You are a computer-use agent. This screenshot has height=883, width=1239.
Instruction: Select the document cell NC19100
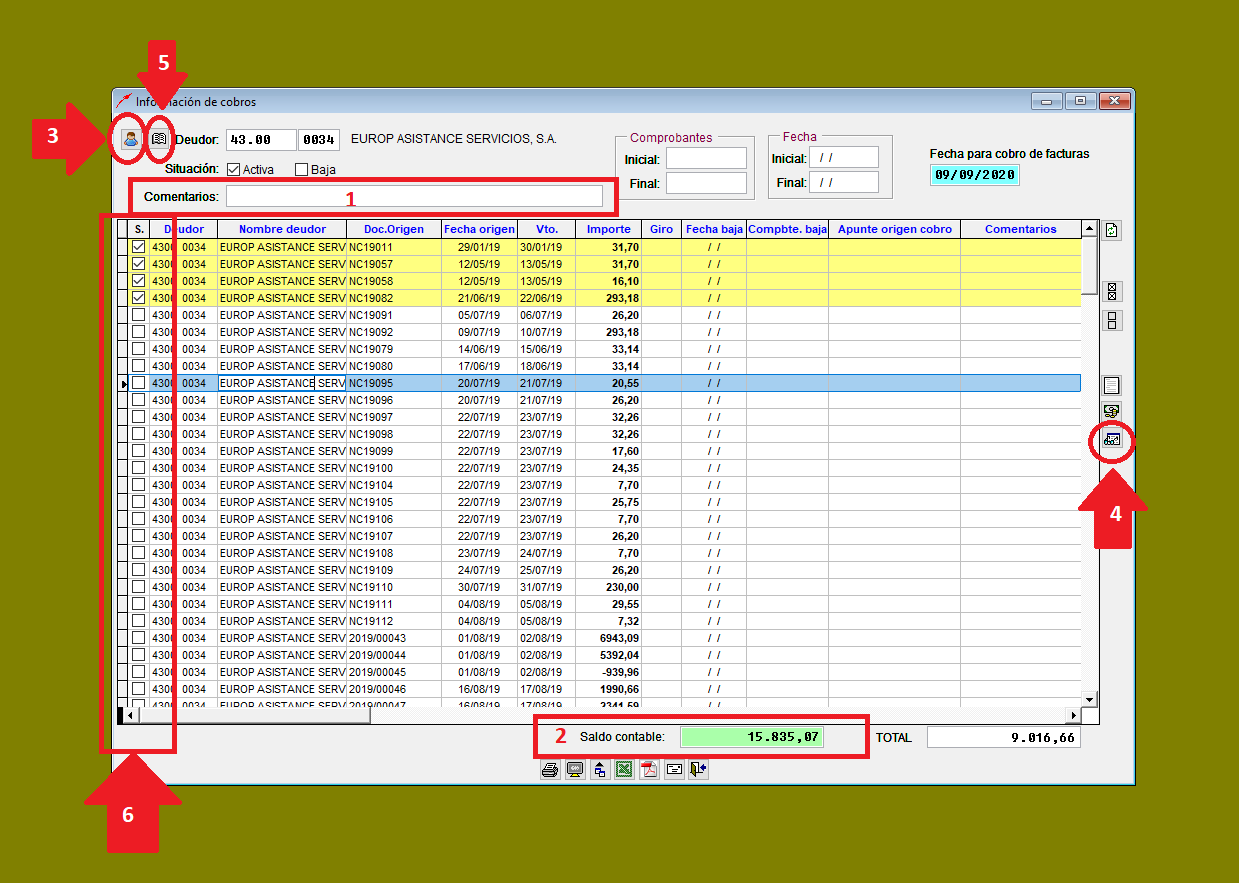394,468
